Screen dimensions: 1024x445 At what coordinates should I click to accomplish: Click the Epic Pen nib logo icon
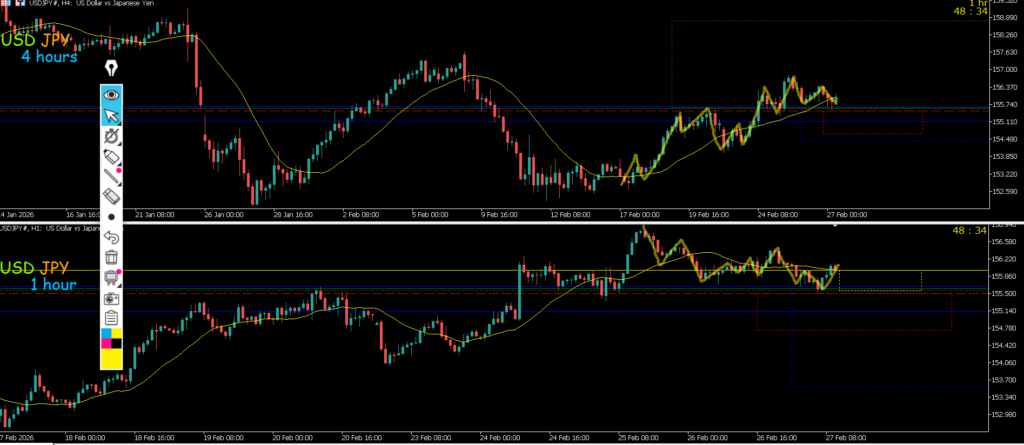point(111,69)
